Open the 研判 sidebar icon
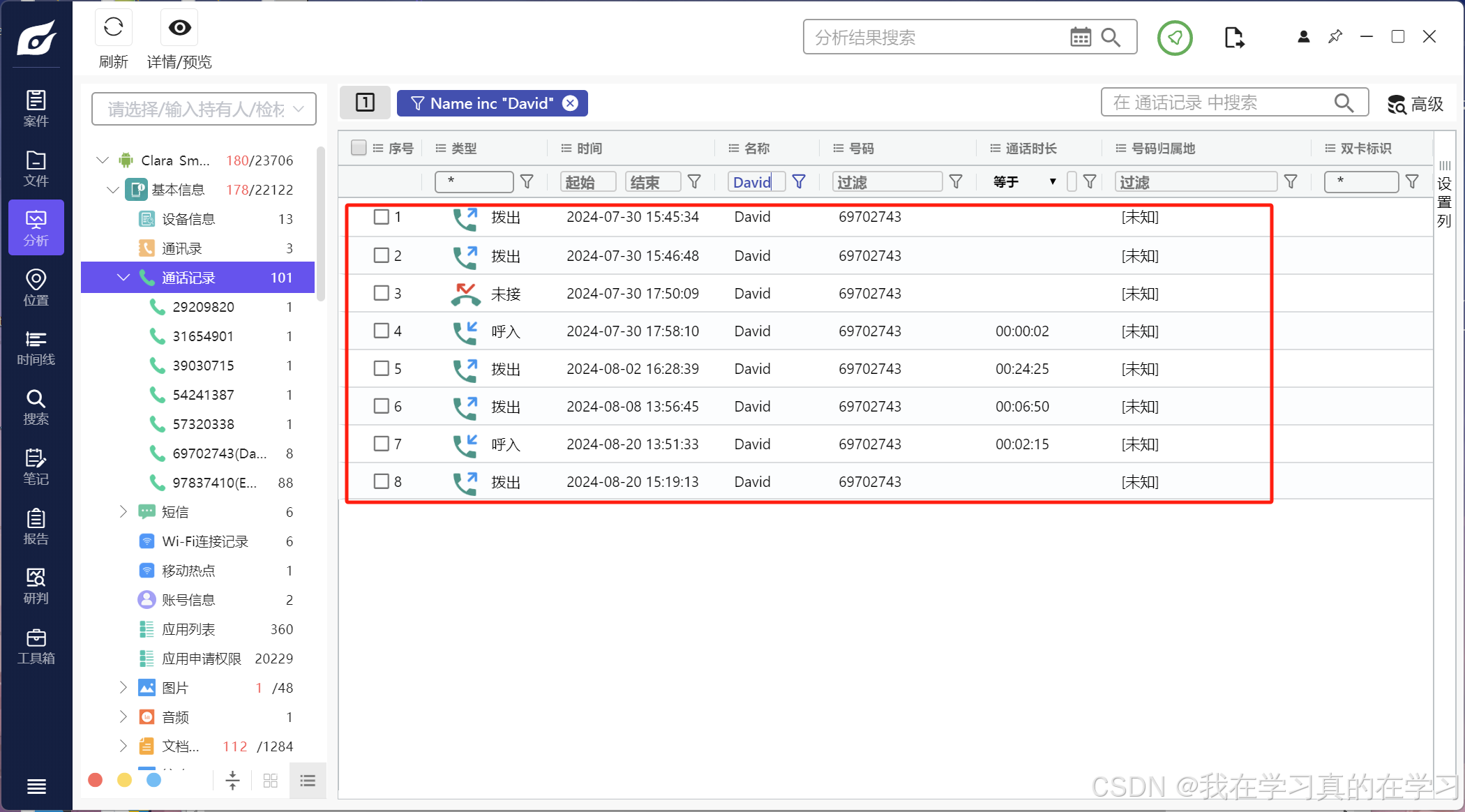The height and width of the screenshot is (812, 1465). pyautogui.click(x=36, y=586)
